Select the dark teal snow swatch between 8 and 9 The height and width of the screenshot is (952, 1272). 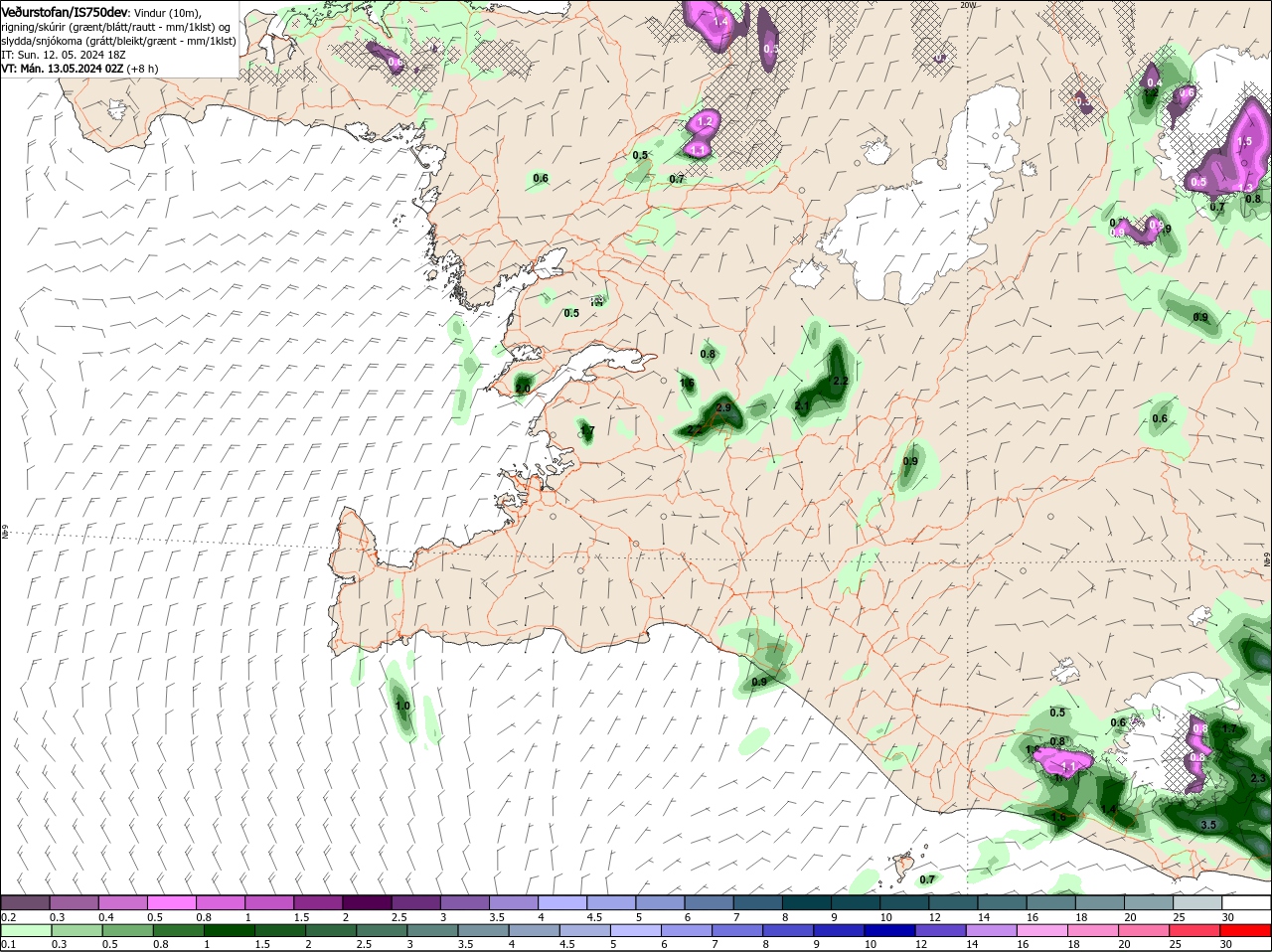point(809,902)
